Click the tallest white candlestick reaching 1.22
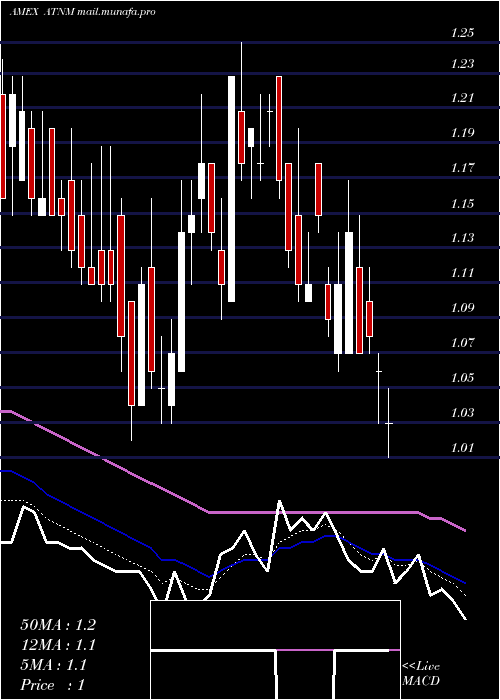 tap(231, 189)
